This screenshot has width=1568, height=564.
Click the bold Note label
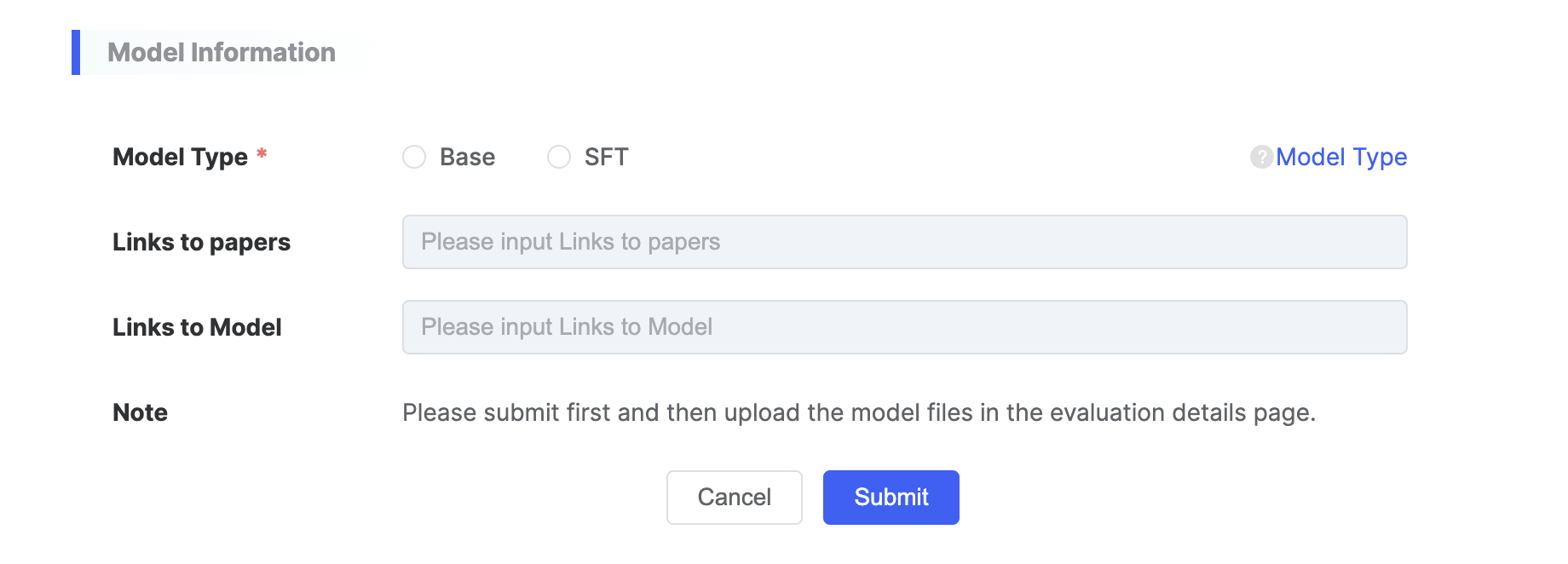pos(140,412)
